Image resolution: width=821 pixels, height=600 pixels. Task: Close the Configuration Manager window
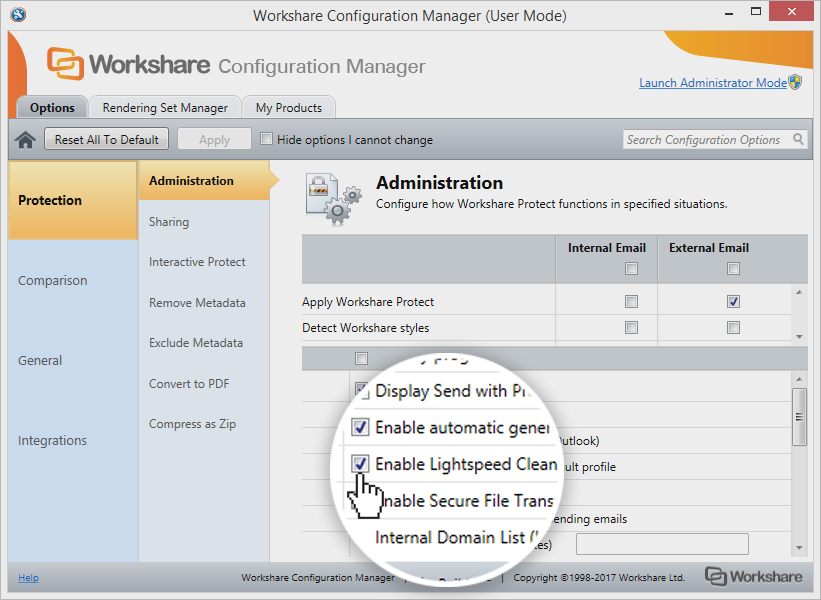(792, 12)
